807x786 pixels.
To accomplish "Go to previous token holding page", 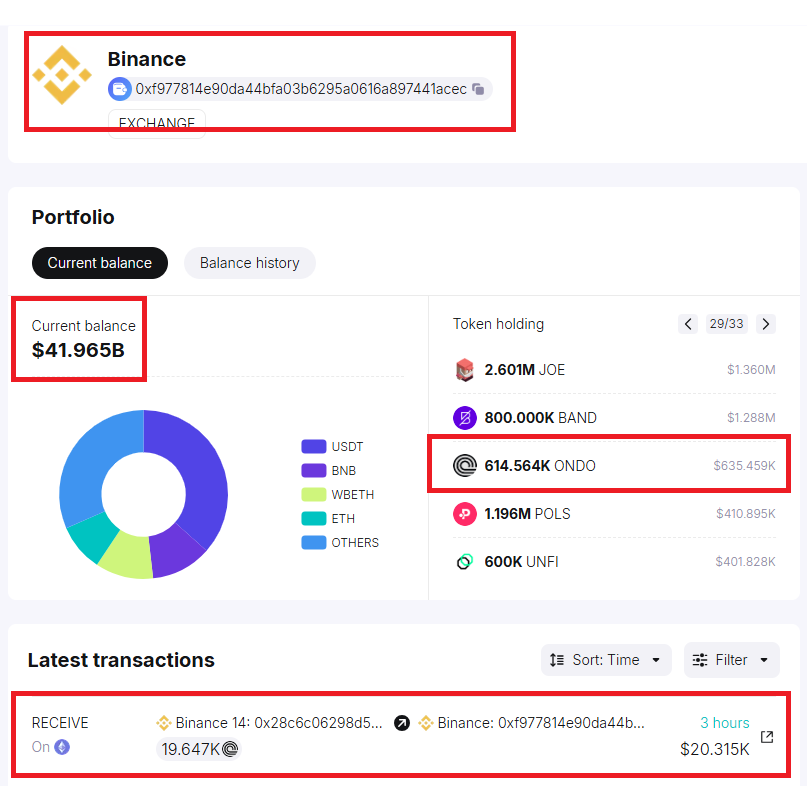I will (x=688, y=324).
